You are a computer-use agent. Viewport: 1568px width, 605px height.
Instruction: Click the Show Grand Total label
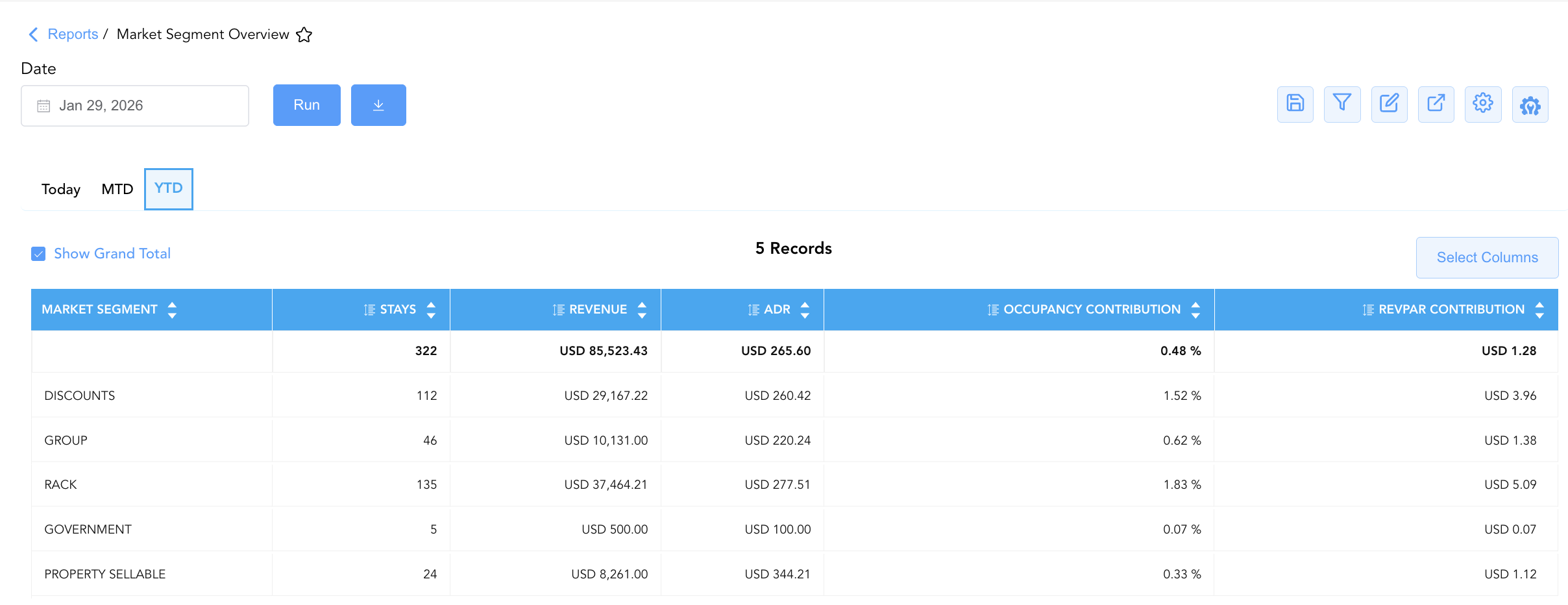click(112, 254)
